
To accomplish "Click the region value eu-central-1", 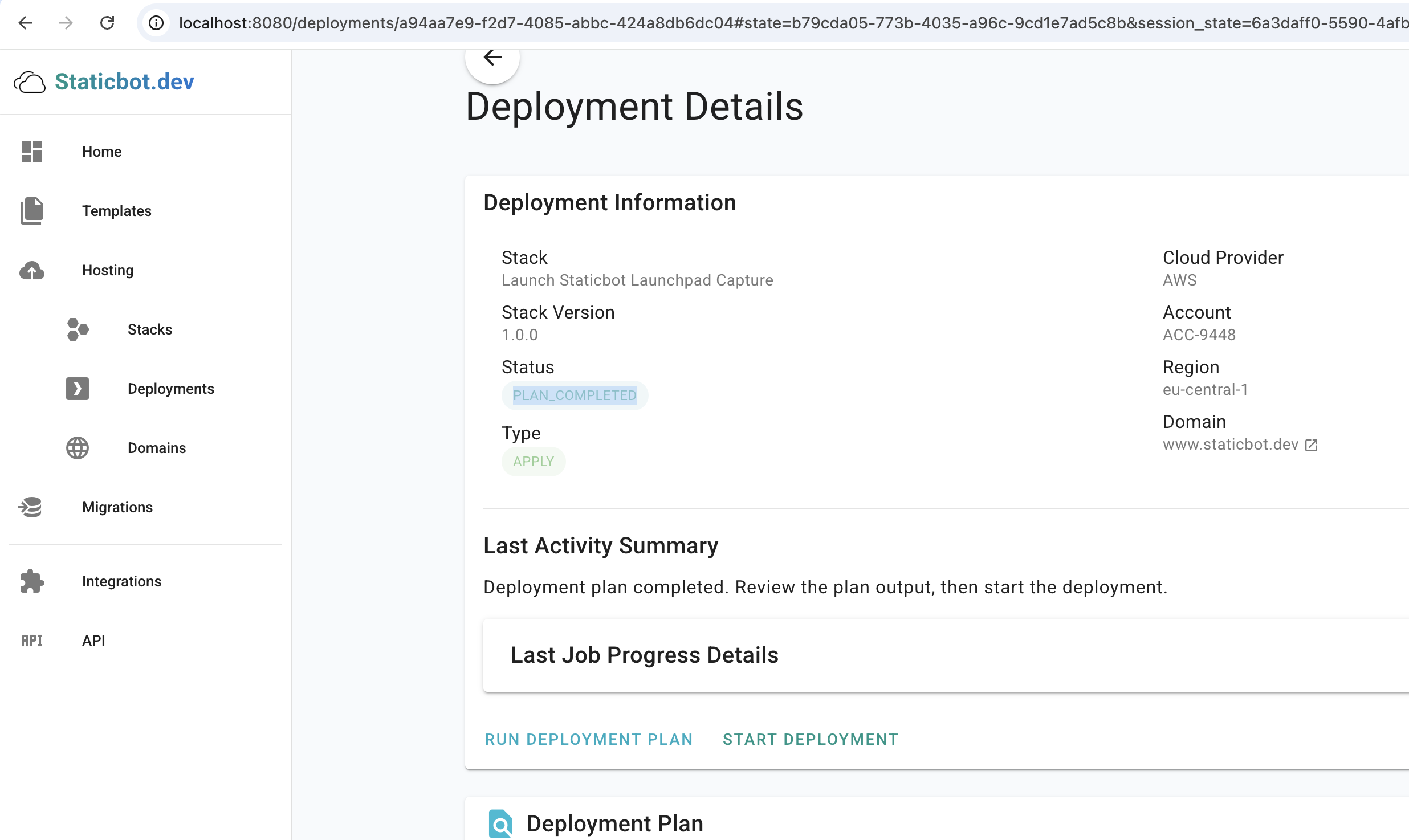I will tap(1206, 390).
